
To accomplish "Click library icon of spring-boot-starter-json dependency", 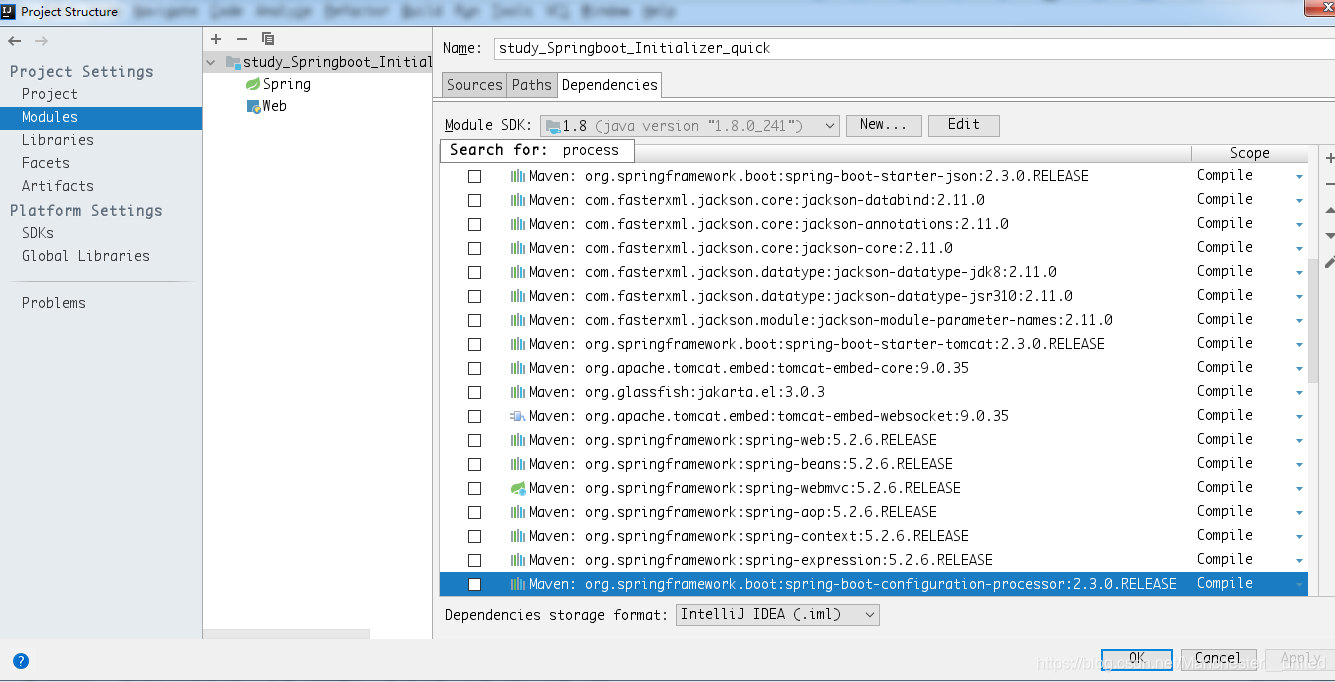I will click(517, 176).
